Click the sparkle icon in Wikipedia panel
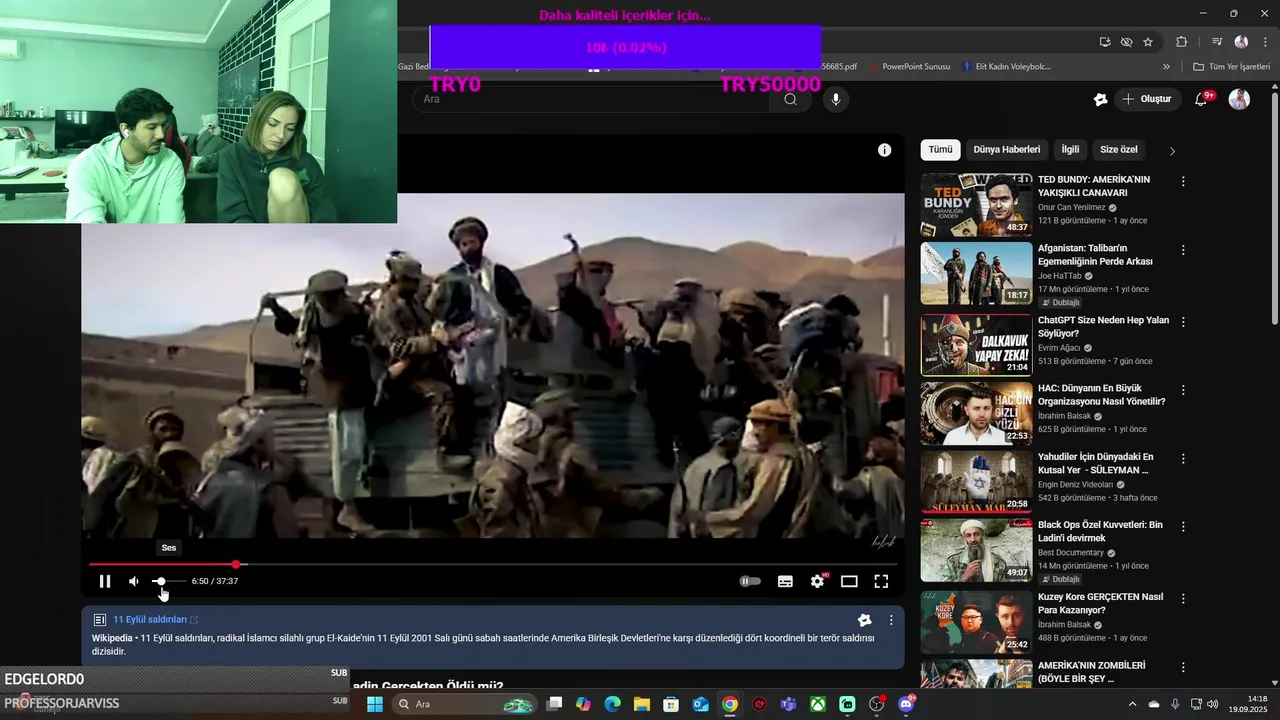 (864, 620)
